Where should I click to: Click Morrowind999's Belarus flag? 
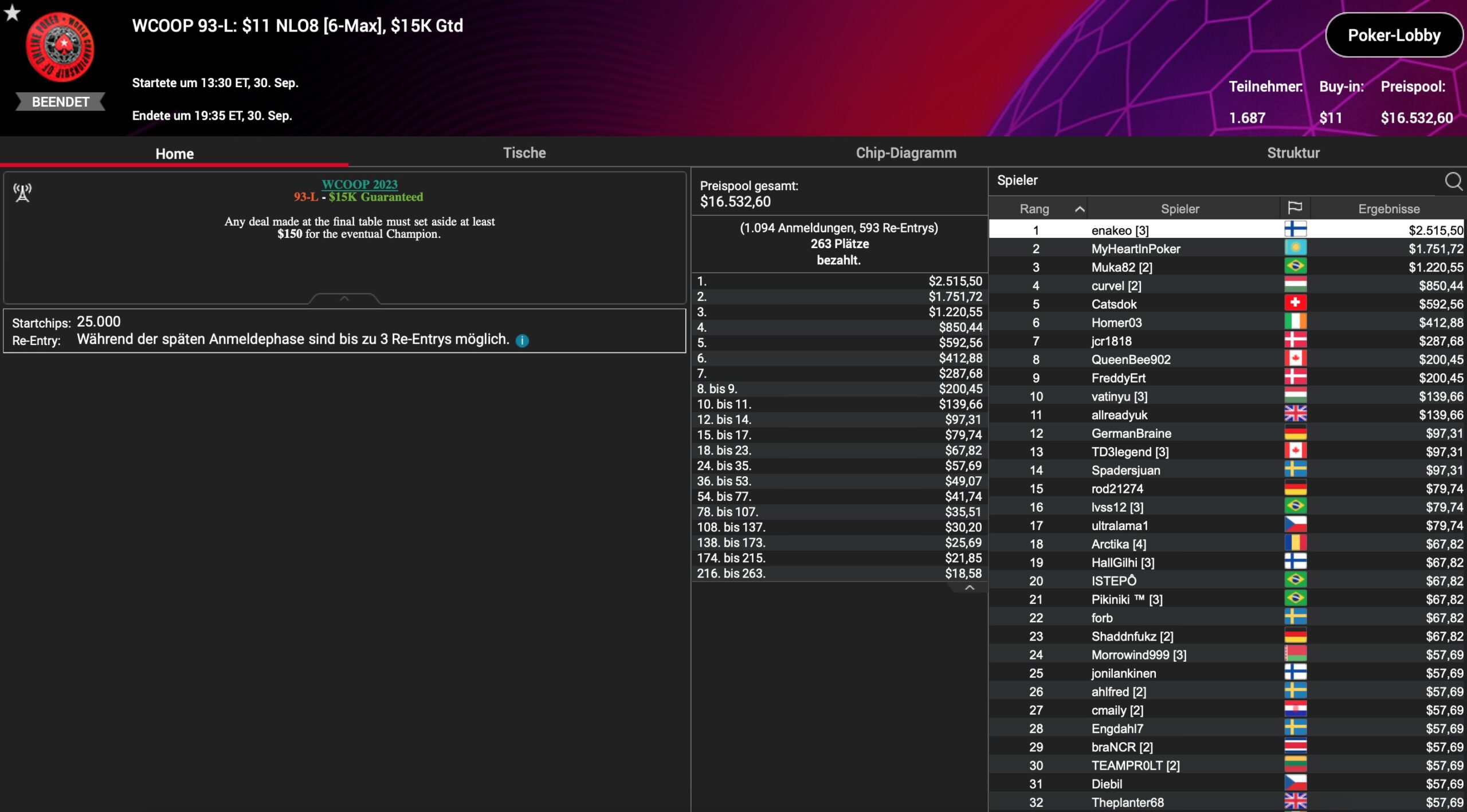pos(1295,654)
